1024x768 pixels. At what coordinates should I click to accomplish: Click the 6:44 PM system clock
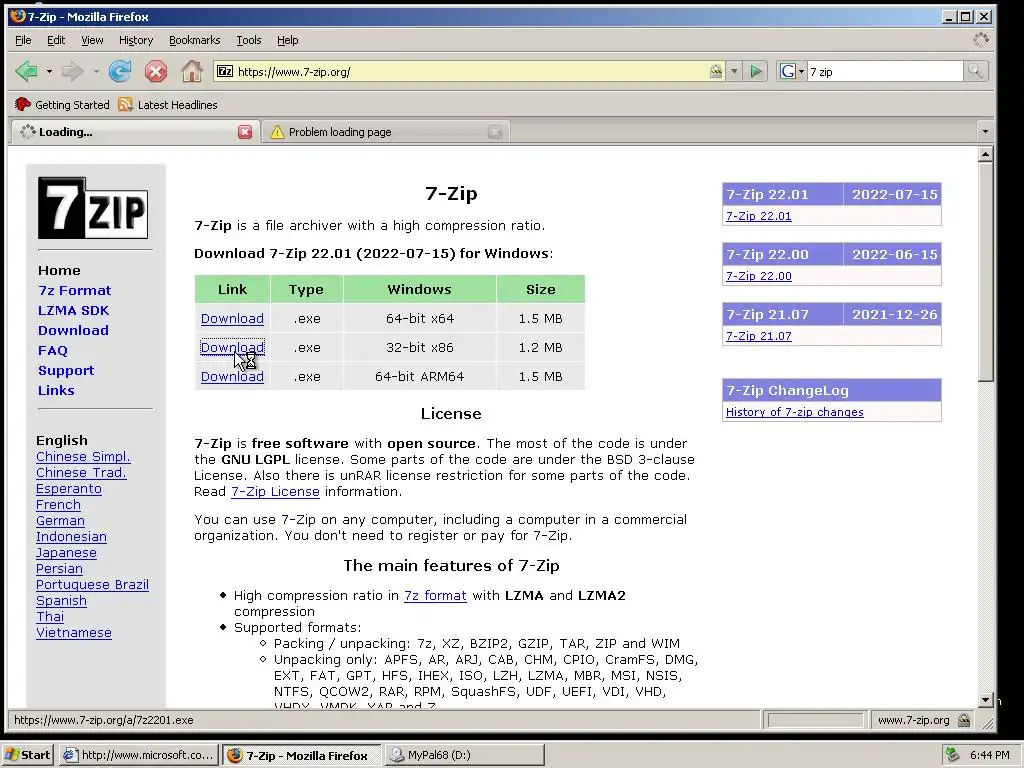(989, 755)
